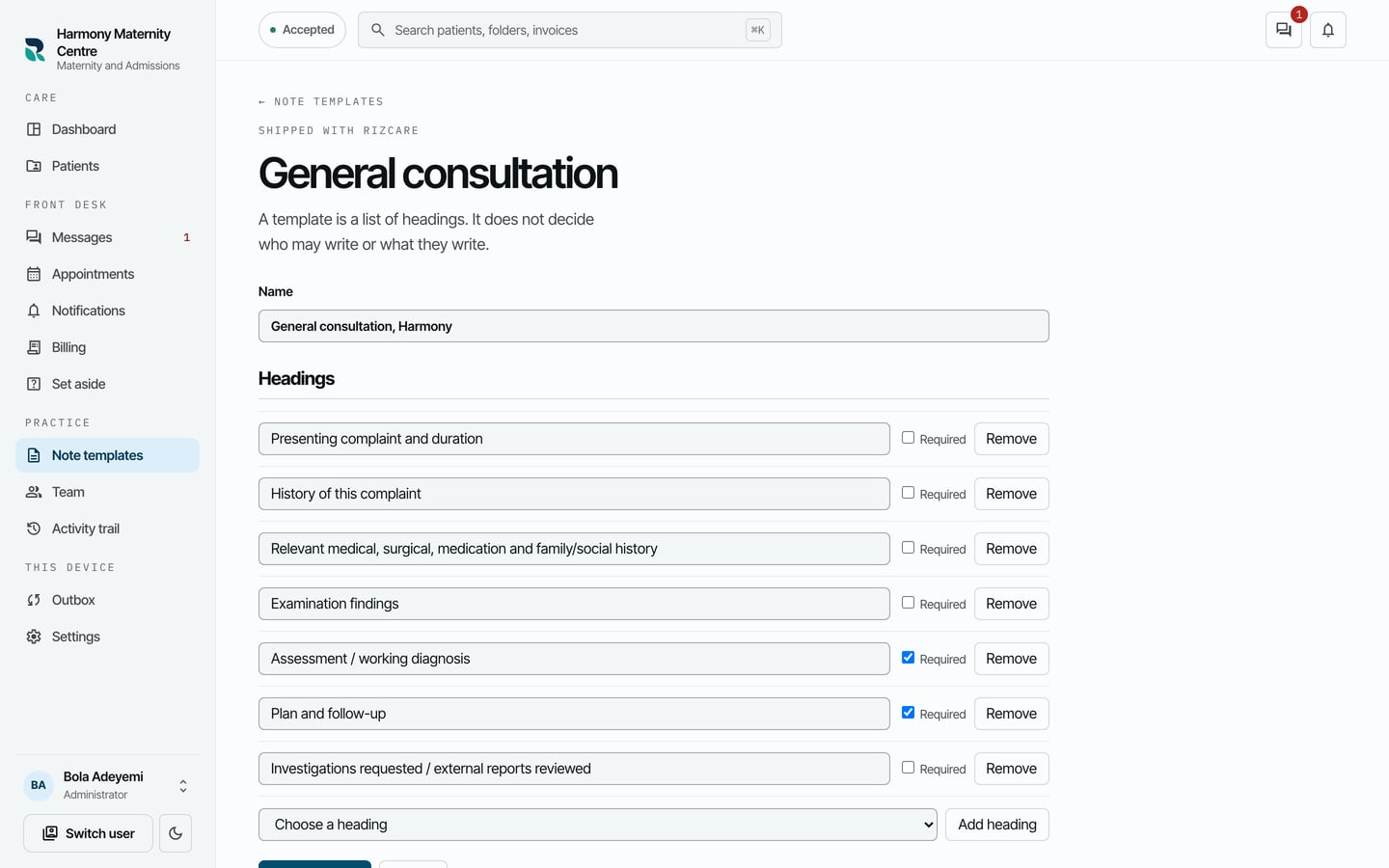Go to Note templates page
This screenshot has height=868, width=1389.
tap(107, 455)
